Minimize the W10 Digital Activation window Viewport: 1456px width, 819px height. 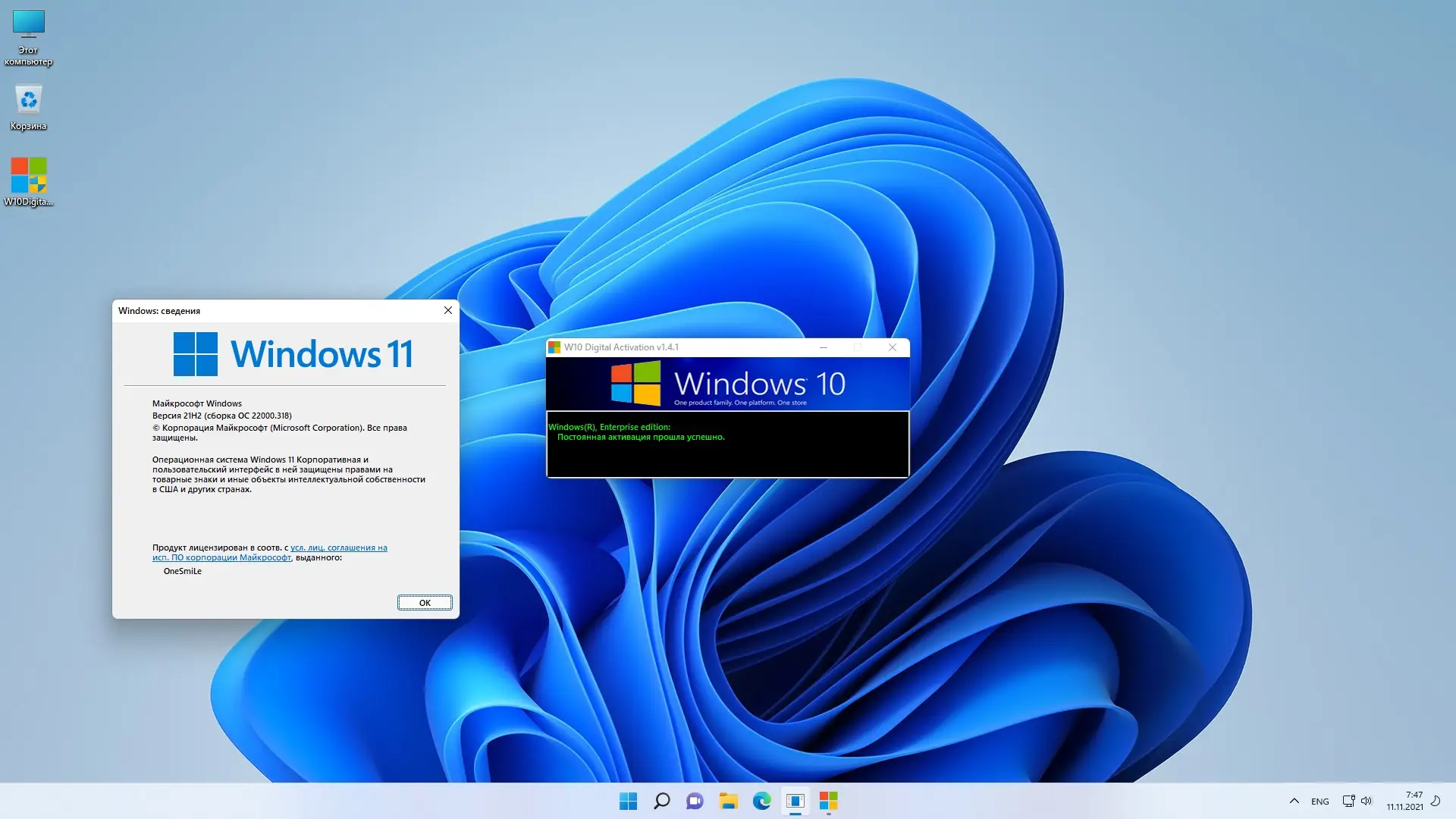coord(824,347)
